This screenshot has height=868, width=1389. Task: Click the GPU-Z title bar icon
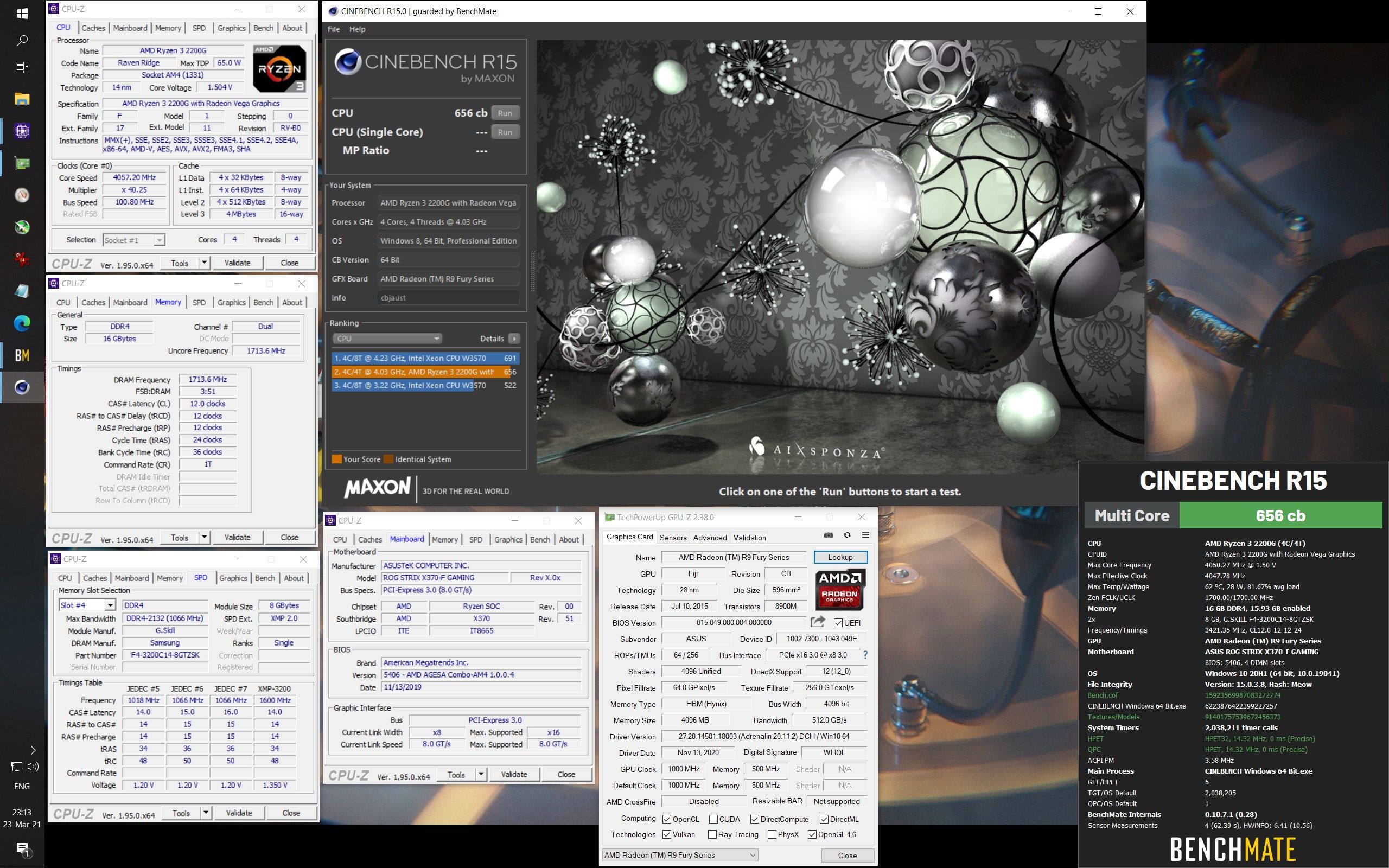(609, 517)
